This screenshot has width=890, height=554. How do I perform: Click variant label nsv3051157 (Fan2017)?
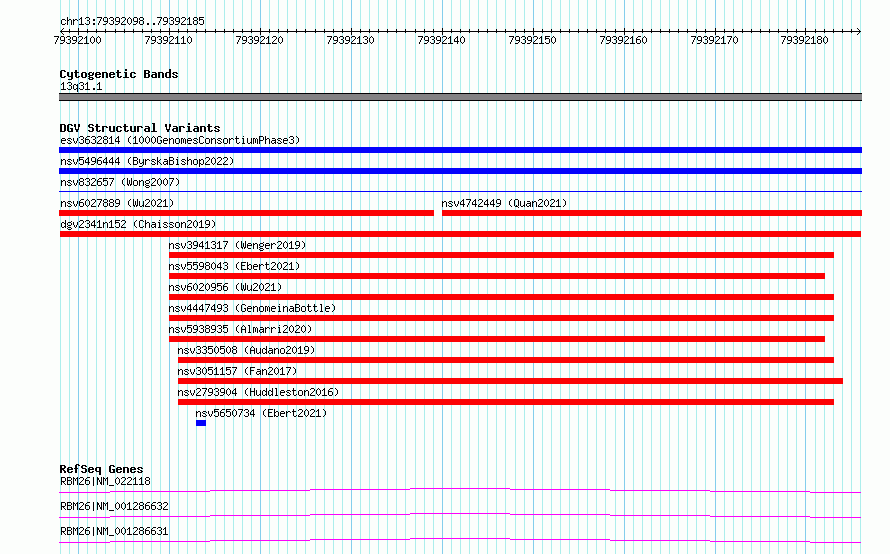[x=237, y=371]
